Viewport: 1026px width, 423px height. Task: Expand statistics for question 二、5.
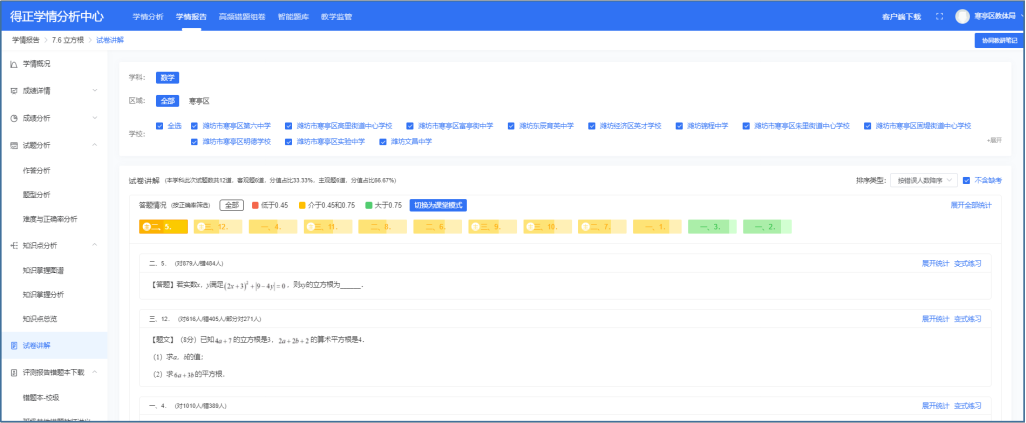(x=935, y=264)
